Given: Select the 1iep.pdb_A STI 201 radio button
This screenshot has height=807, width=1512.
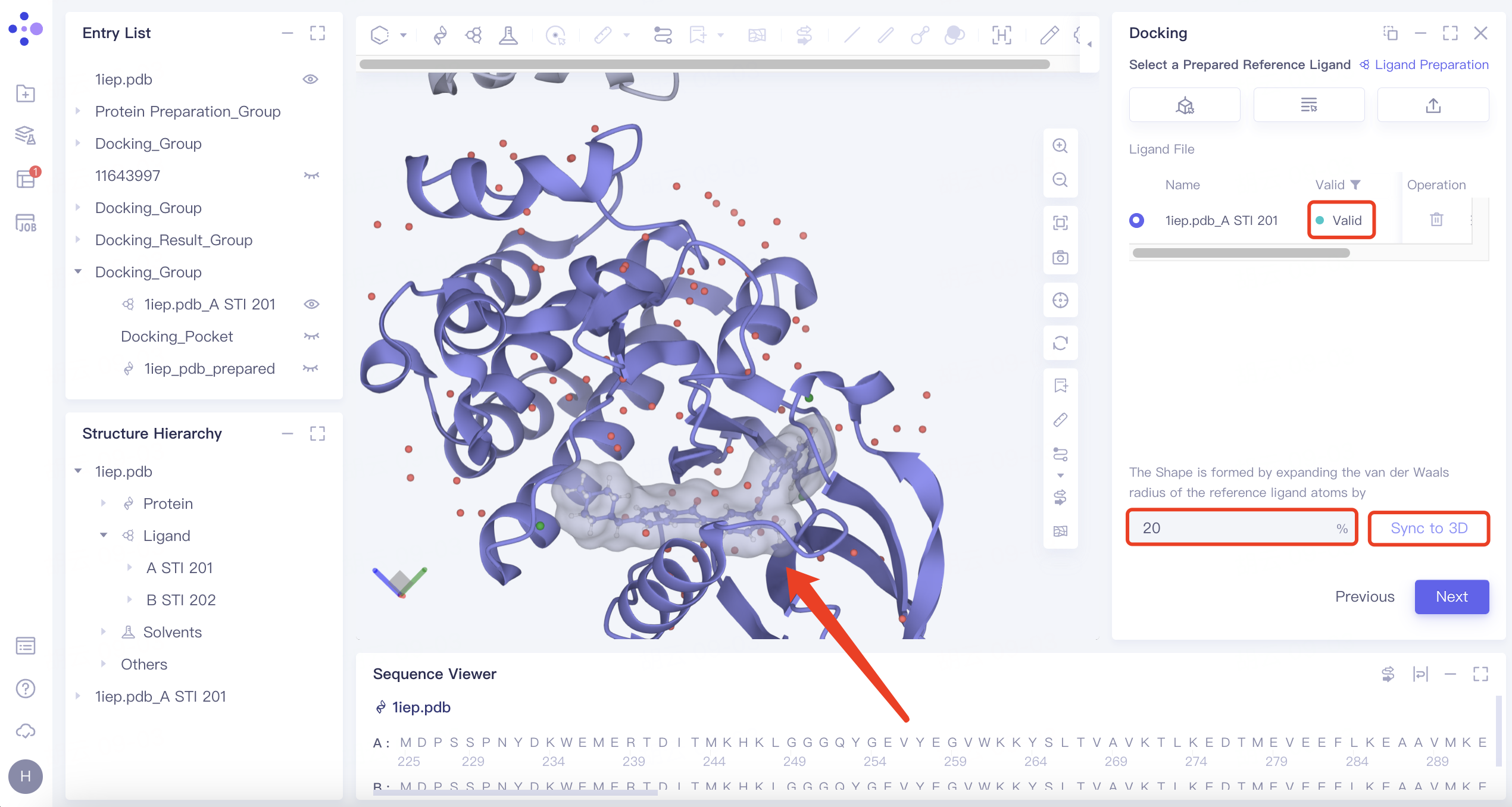Looking at the screenshot, I should tap(1136, 220).
